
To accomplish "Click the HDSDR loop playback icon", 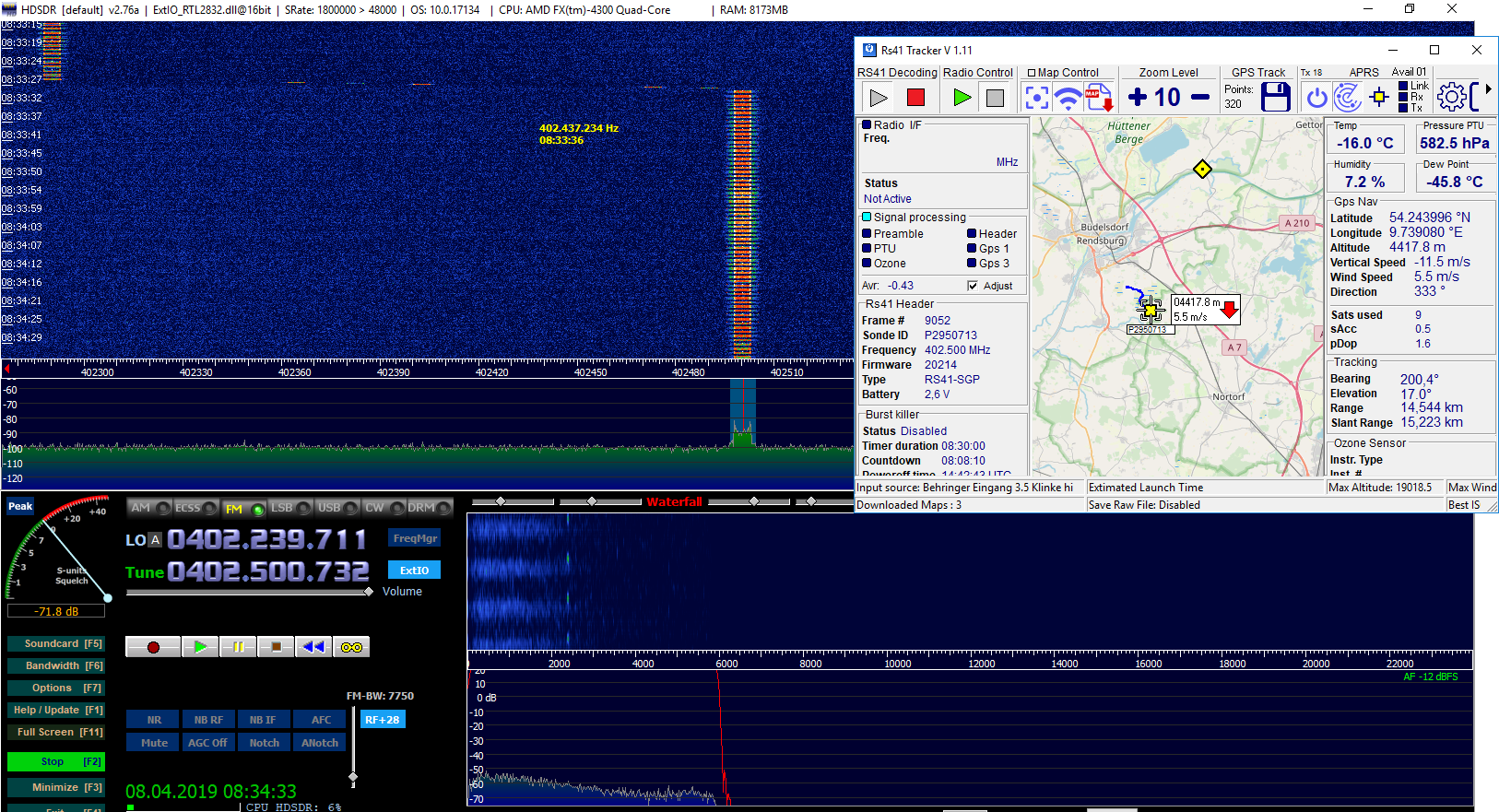I will (x=351, y=647).
